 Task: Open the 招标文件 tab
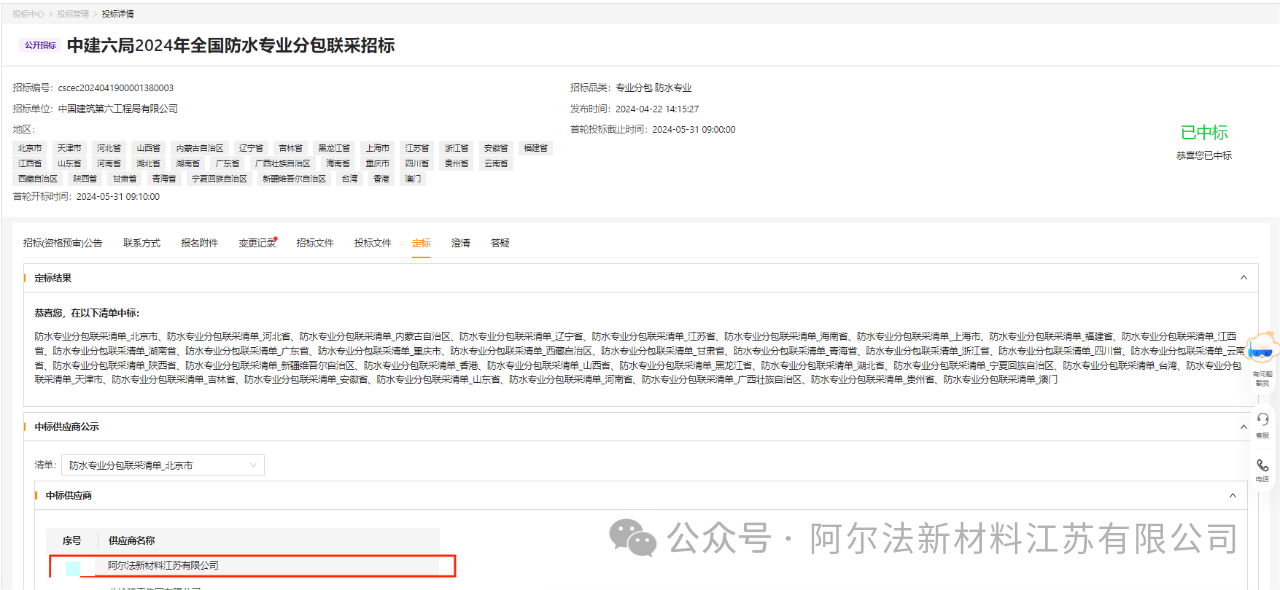click(315, 243)
